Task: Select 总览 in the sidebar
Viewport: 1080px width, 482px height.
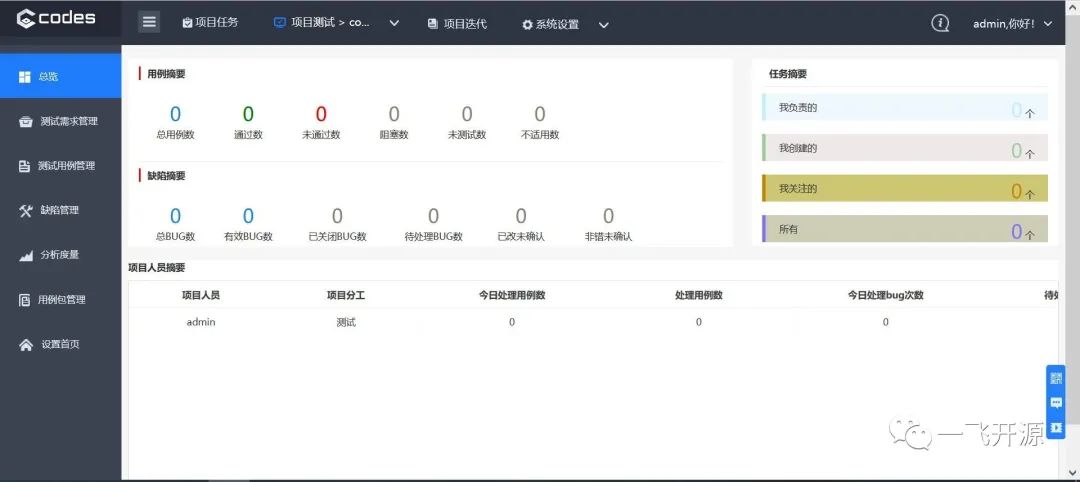Action: coord(61,76)
